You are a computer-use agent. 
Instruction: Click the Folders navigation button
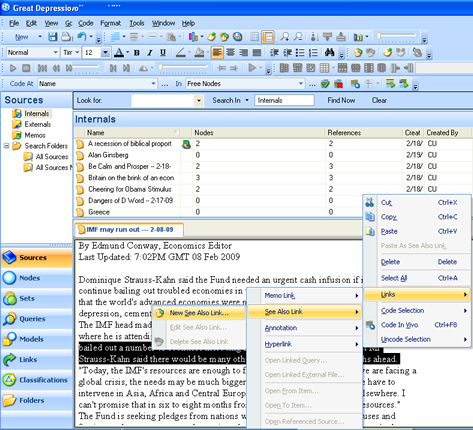point(37,400)
